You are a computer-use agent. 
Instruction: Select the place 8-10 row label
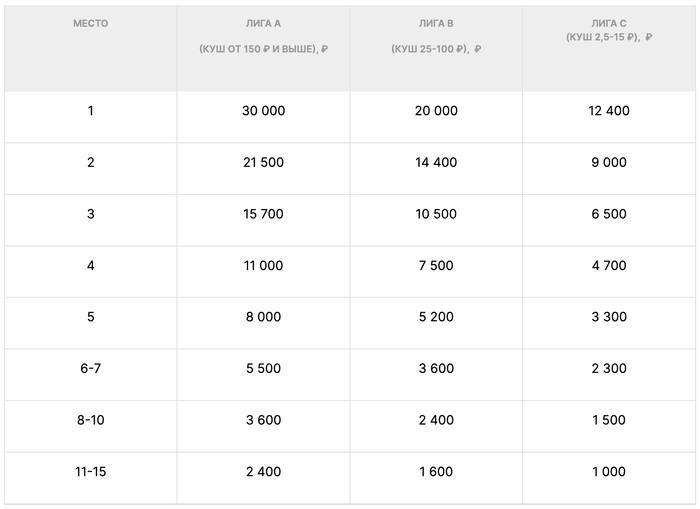[90, 420]
